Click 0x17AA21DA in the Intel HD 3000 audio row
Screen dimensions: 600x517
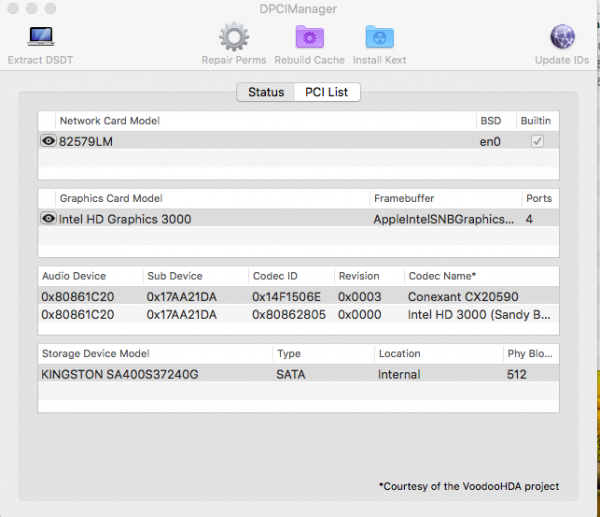181,315
